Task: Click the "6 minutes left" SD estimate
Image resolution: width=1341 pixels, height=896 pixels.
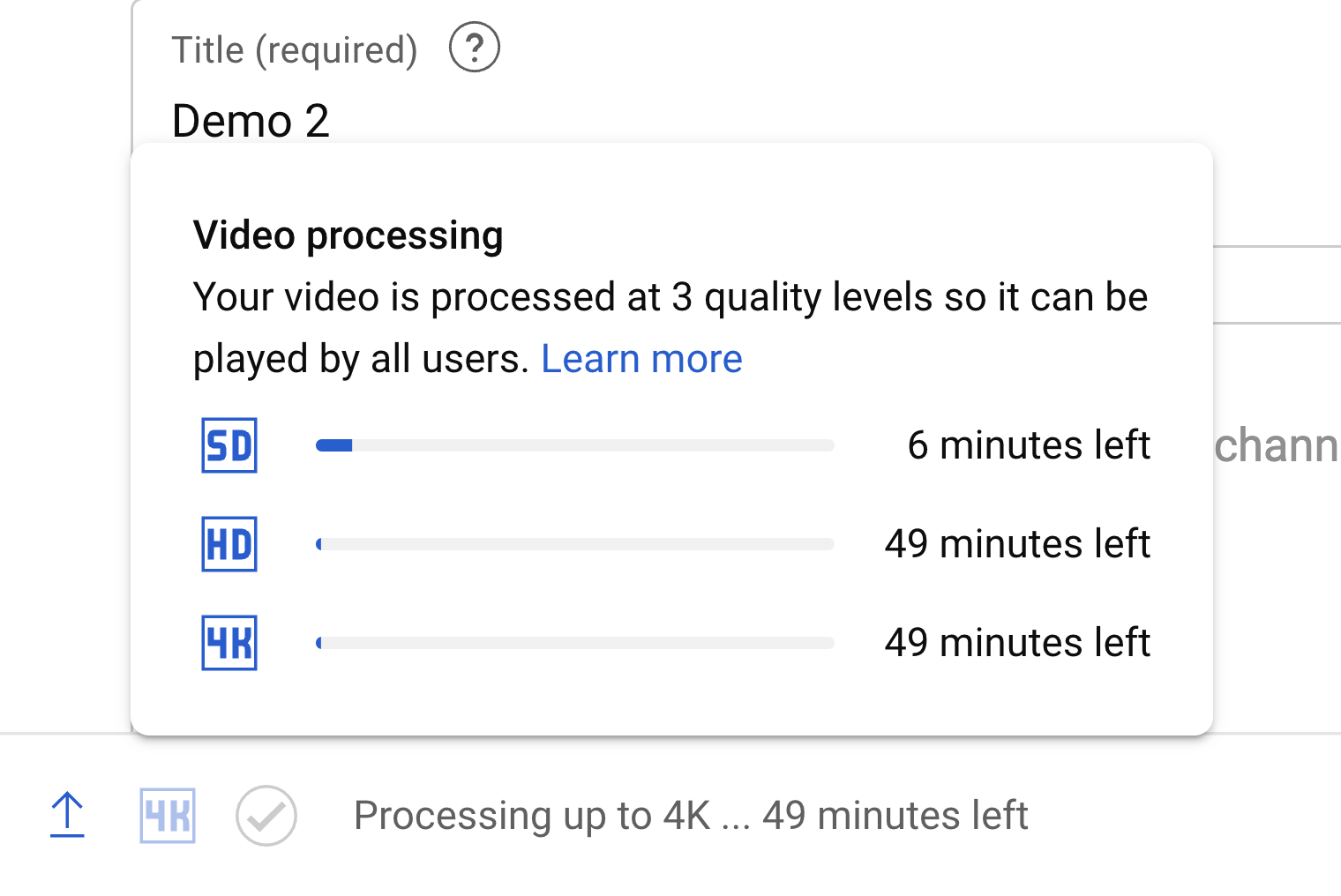Action: (1029, 445)
